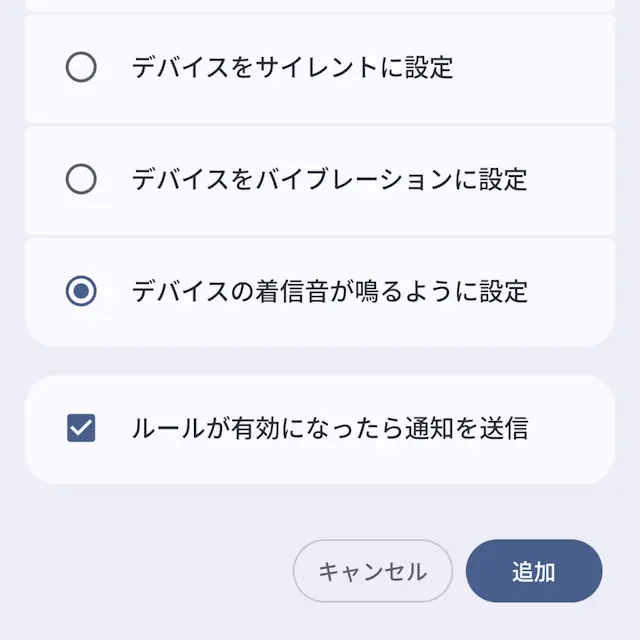640x640 pixels.
Task: Choose the silent option's empty radio circle
Action: pyautogui.click(x=81, y=67)
